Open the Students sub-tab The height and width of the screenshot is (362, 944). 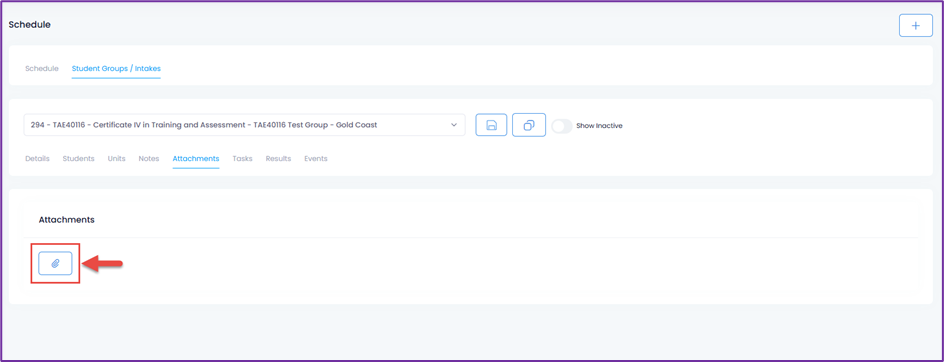click(78, 159)
